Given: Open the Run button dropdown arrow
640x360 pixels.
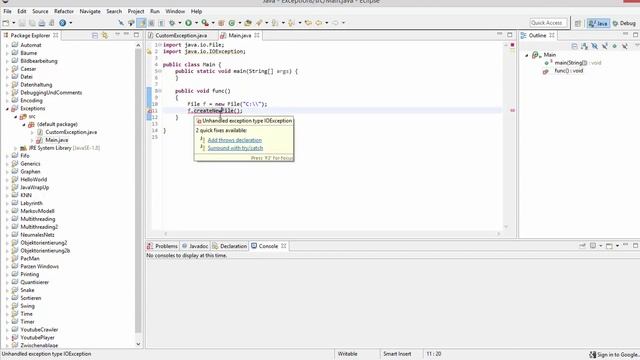Looking at the screenshot, I should coord(196,23).
